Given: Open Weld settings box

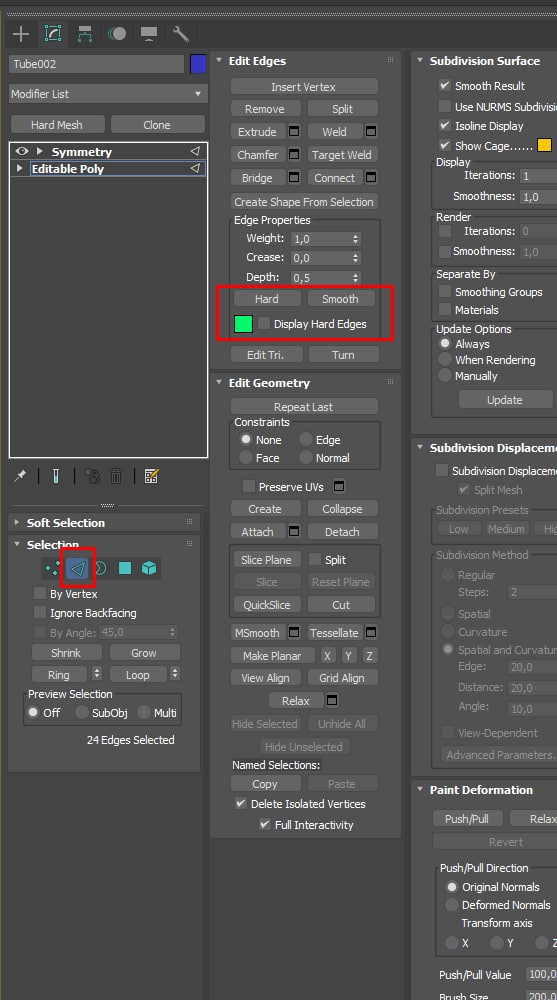Looking at the screenshot, I should pyautogui.click(x=371, y=131).
